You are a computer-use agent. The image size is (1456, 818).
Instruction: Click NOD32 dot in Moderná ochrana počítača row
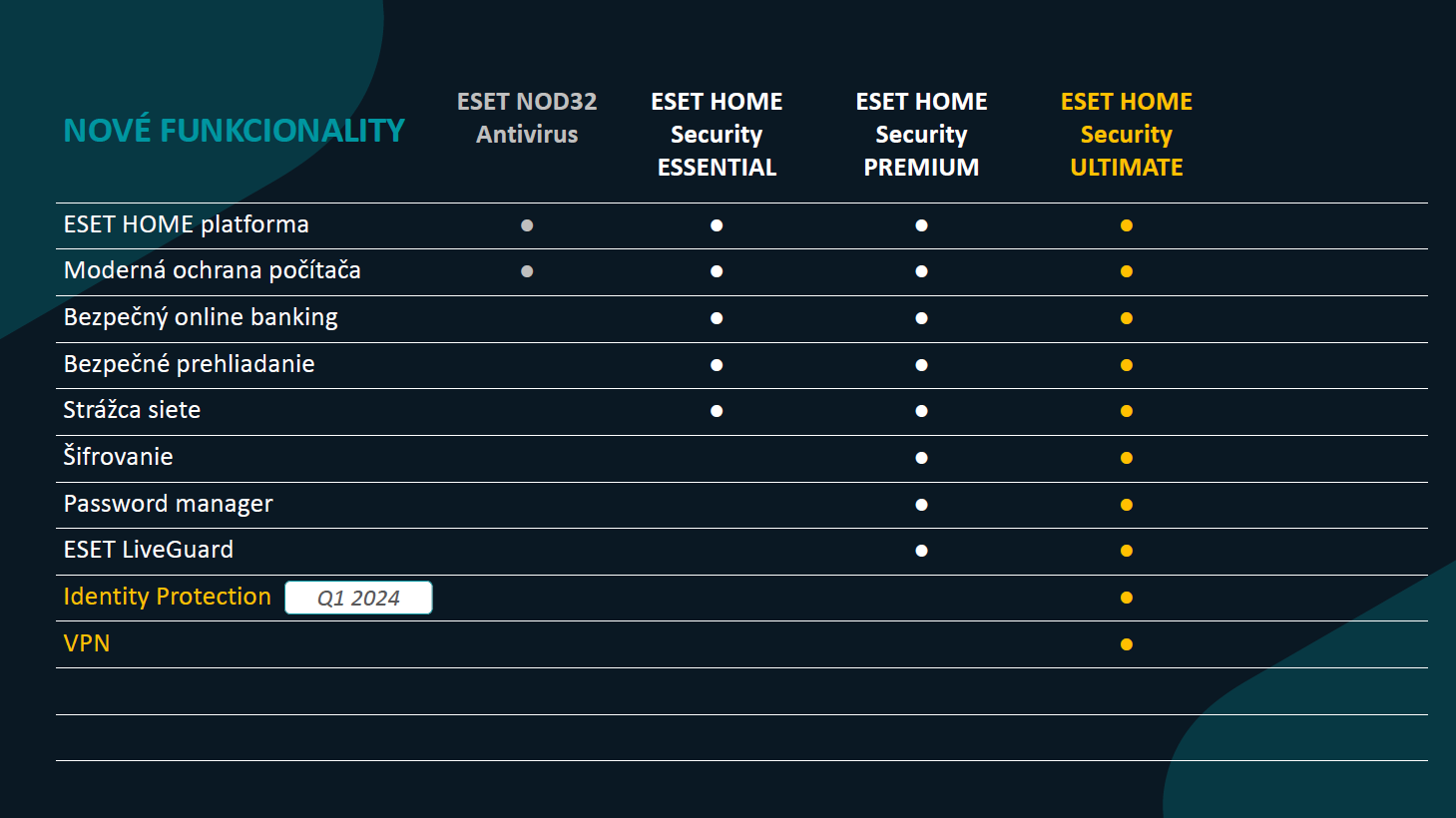527,271
